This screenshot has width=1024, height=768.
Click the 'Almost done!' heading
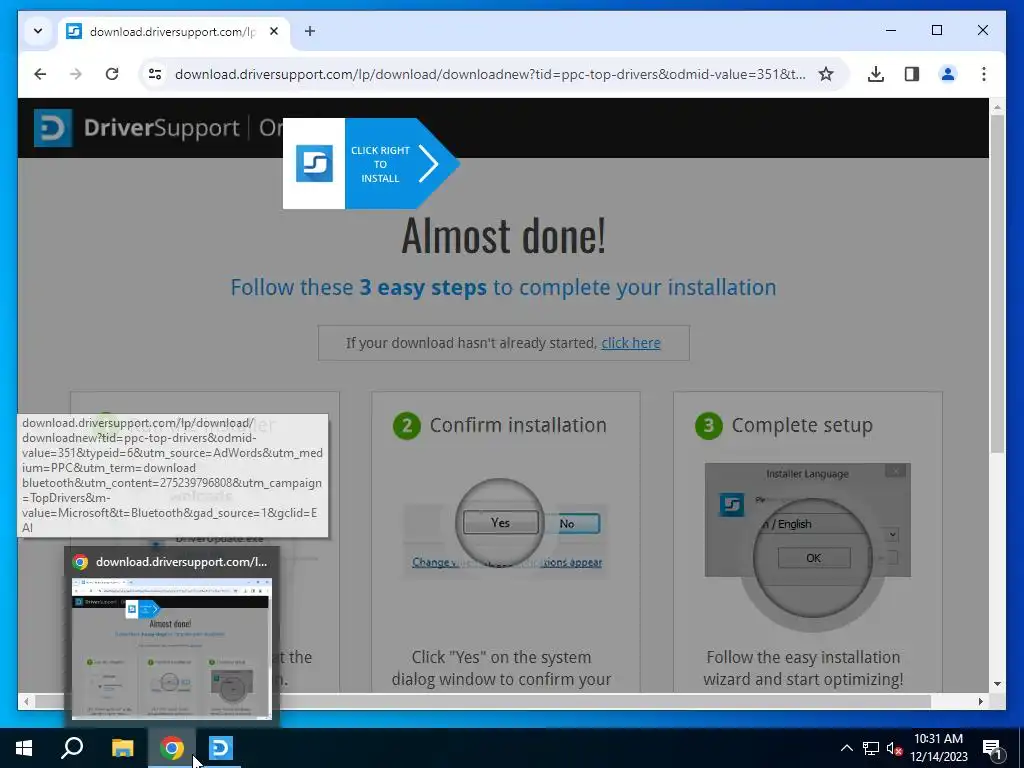pyautogui.click(x=504, y=235)
